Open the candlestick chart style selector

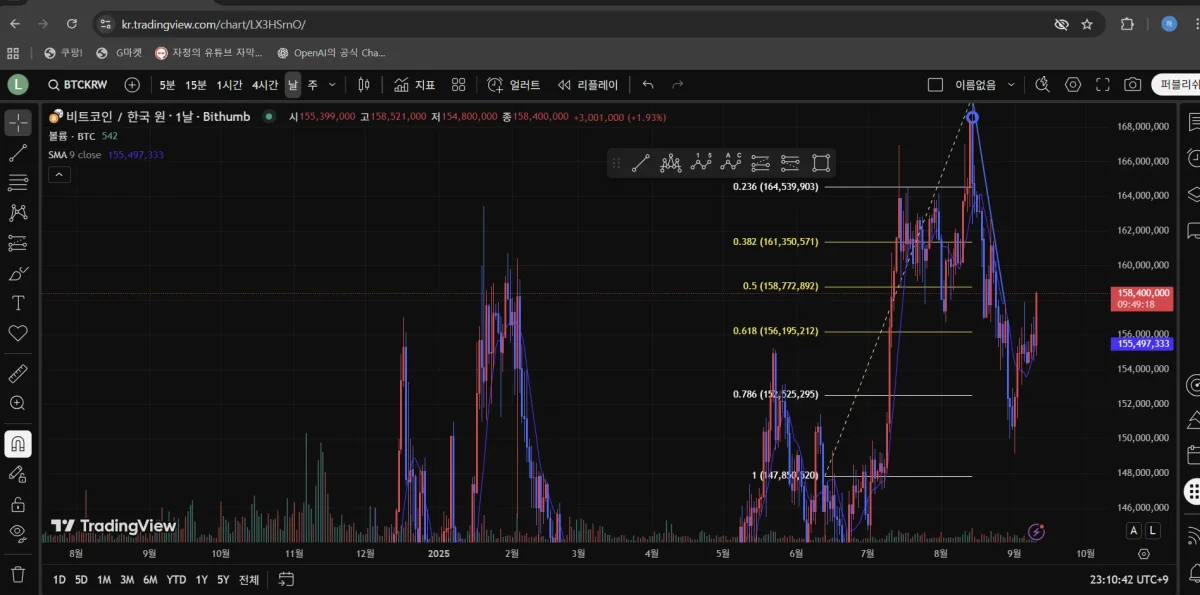pyautogui.click(x=364, y=85)
